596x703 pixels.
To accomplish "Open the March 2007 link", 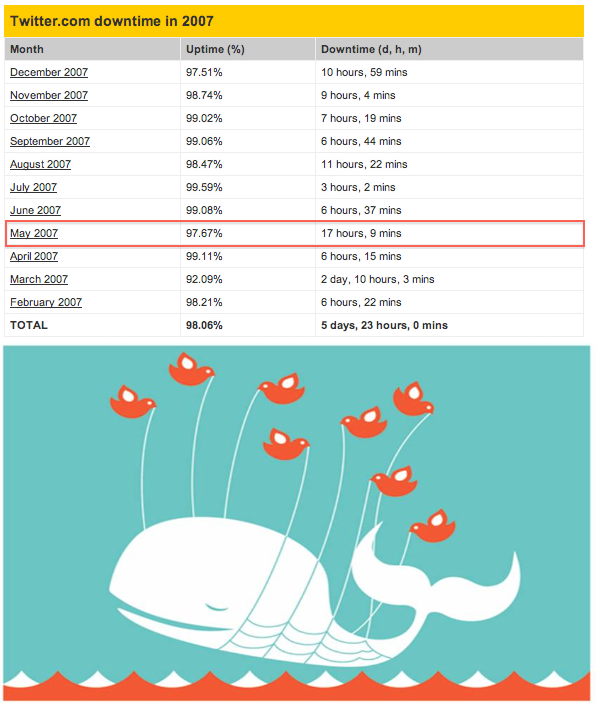I will pos(39,279).
